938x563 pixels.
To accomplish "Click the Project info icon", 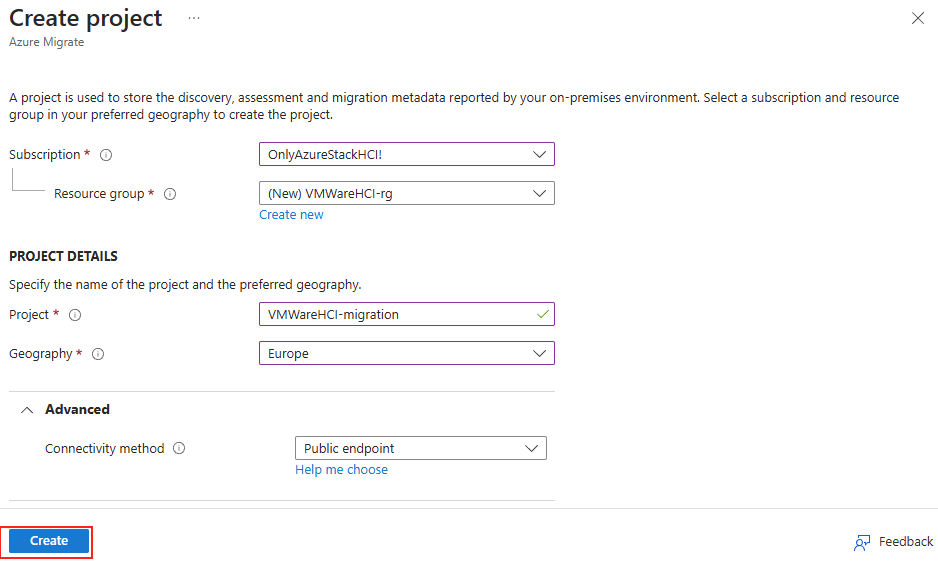I will coord(75,315).
